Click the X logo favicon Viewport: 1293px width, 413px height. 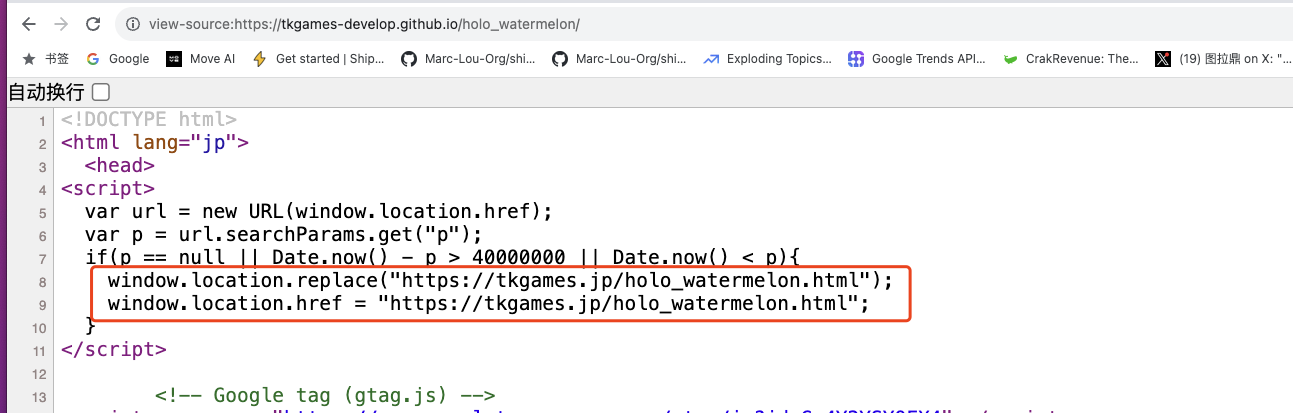(x=1163, y=59)
